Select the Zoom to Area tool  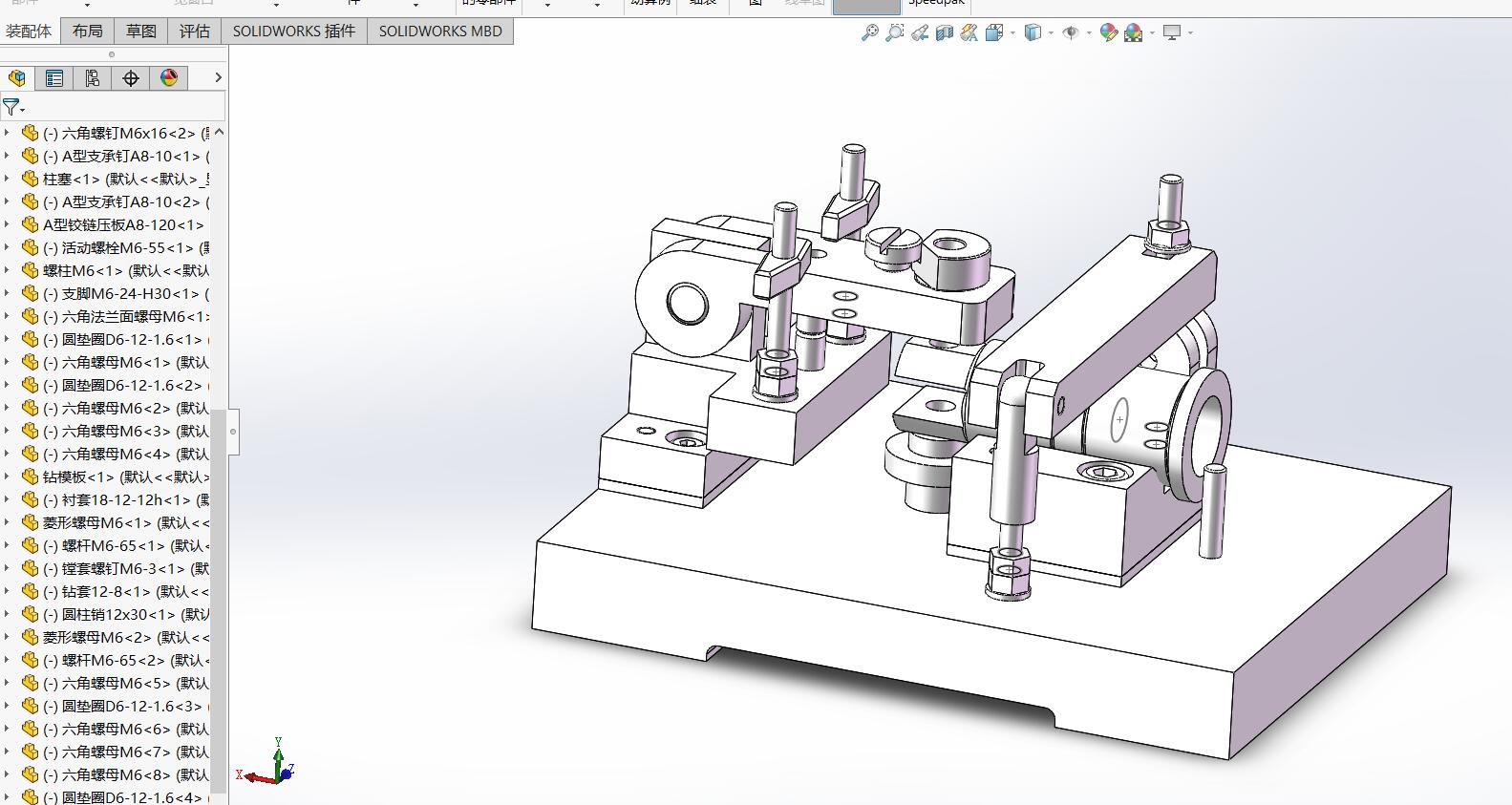[894, 32]
